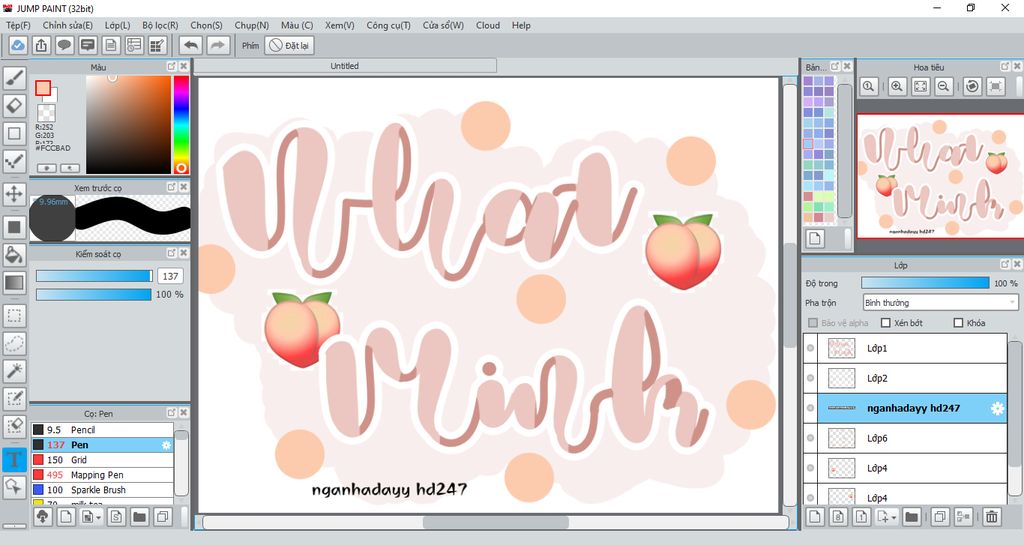Screen dimensions: 1024x545
Task: Open the Tệp(F) menu
Action: 18,25
